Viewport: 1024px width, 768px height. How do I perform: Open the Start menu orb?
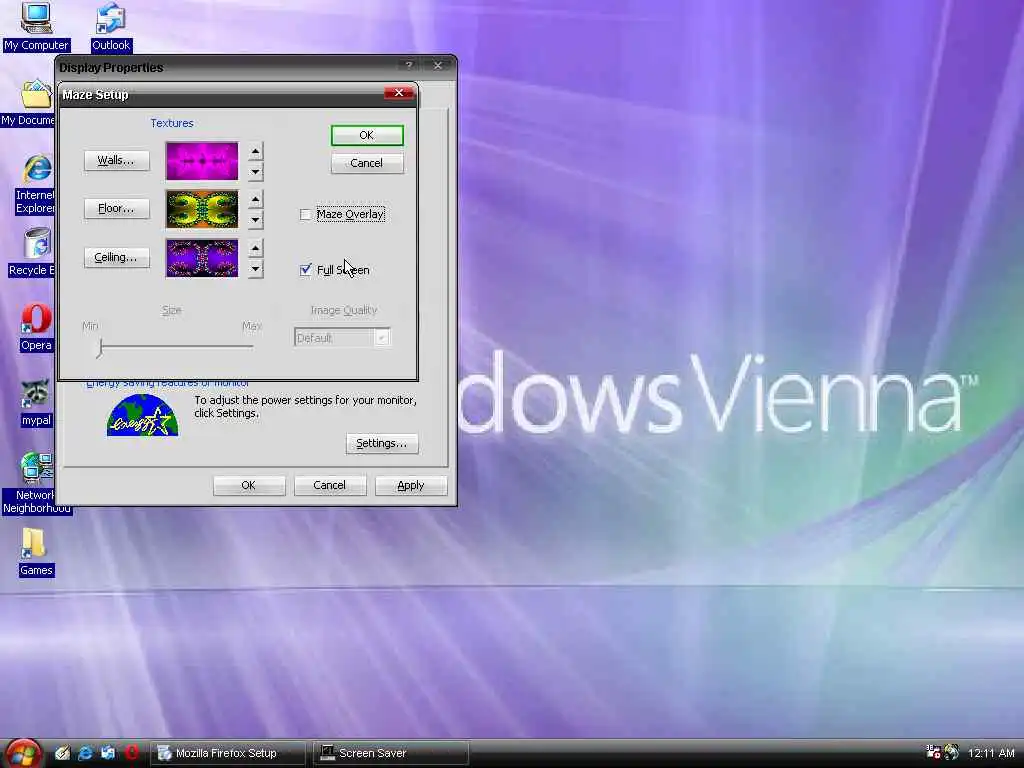23,753
